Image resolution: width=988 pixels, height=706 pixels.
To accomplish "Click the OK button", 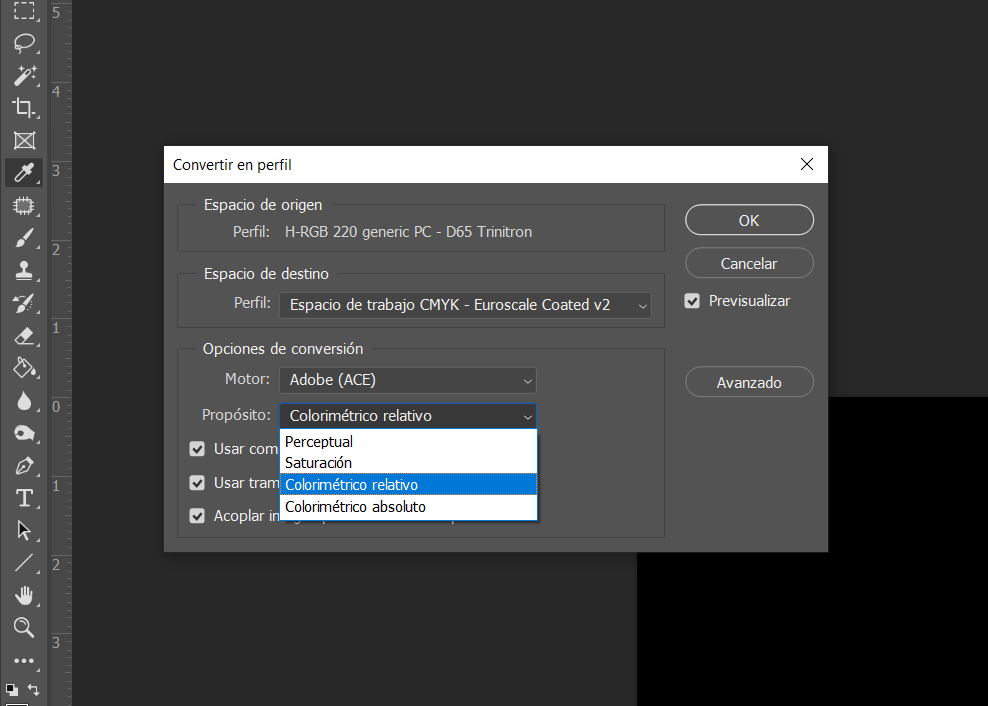I will [749, 221].
